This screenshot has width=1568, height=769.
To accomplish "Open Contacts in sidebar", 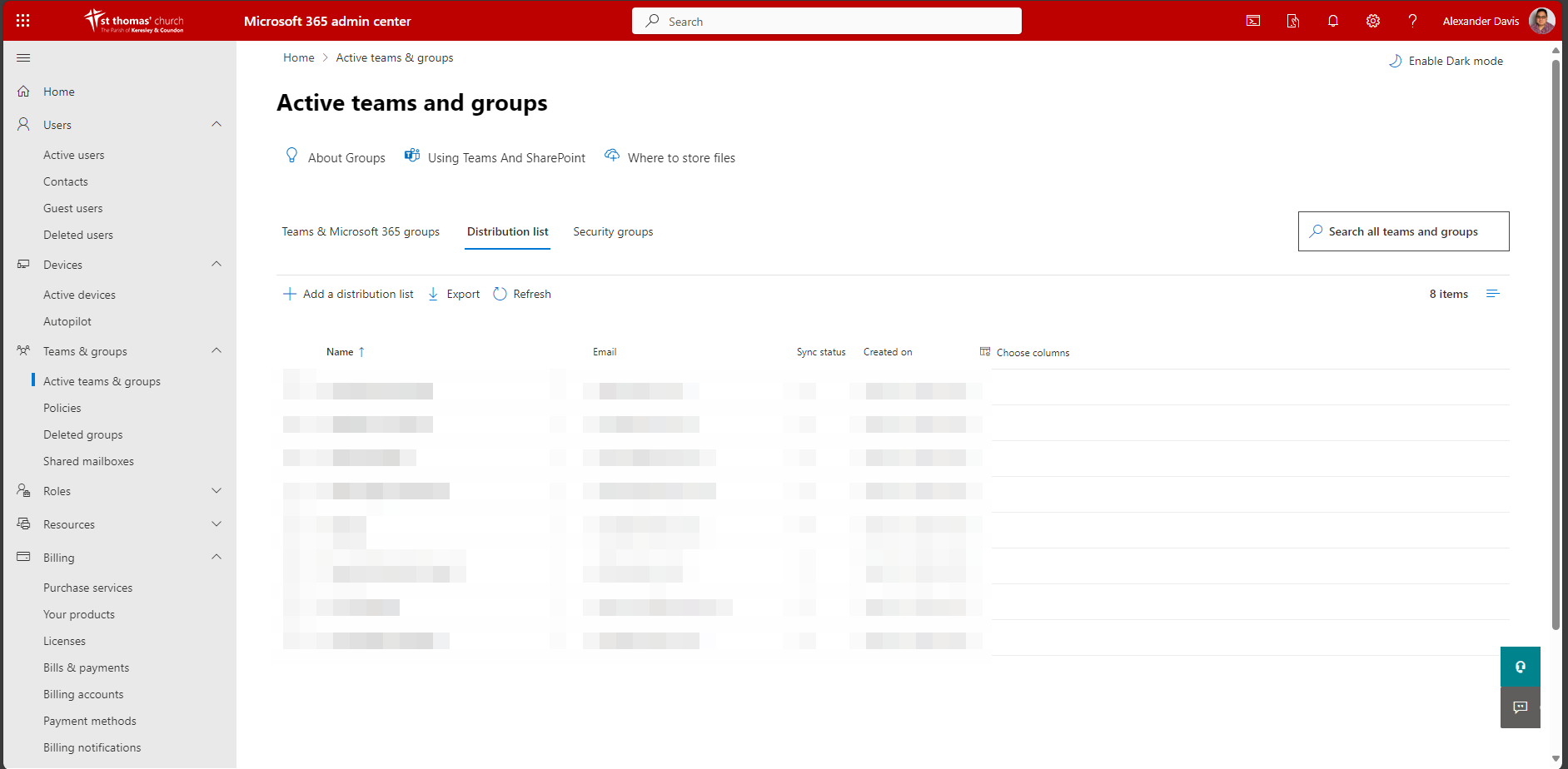I will (66, 181).
